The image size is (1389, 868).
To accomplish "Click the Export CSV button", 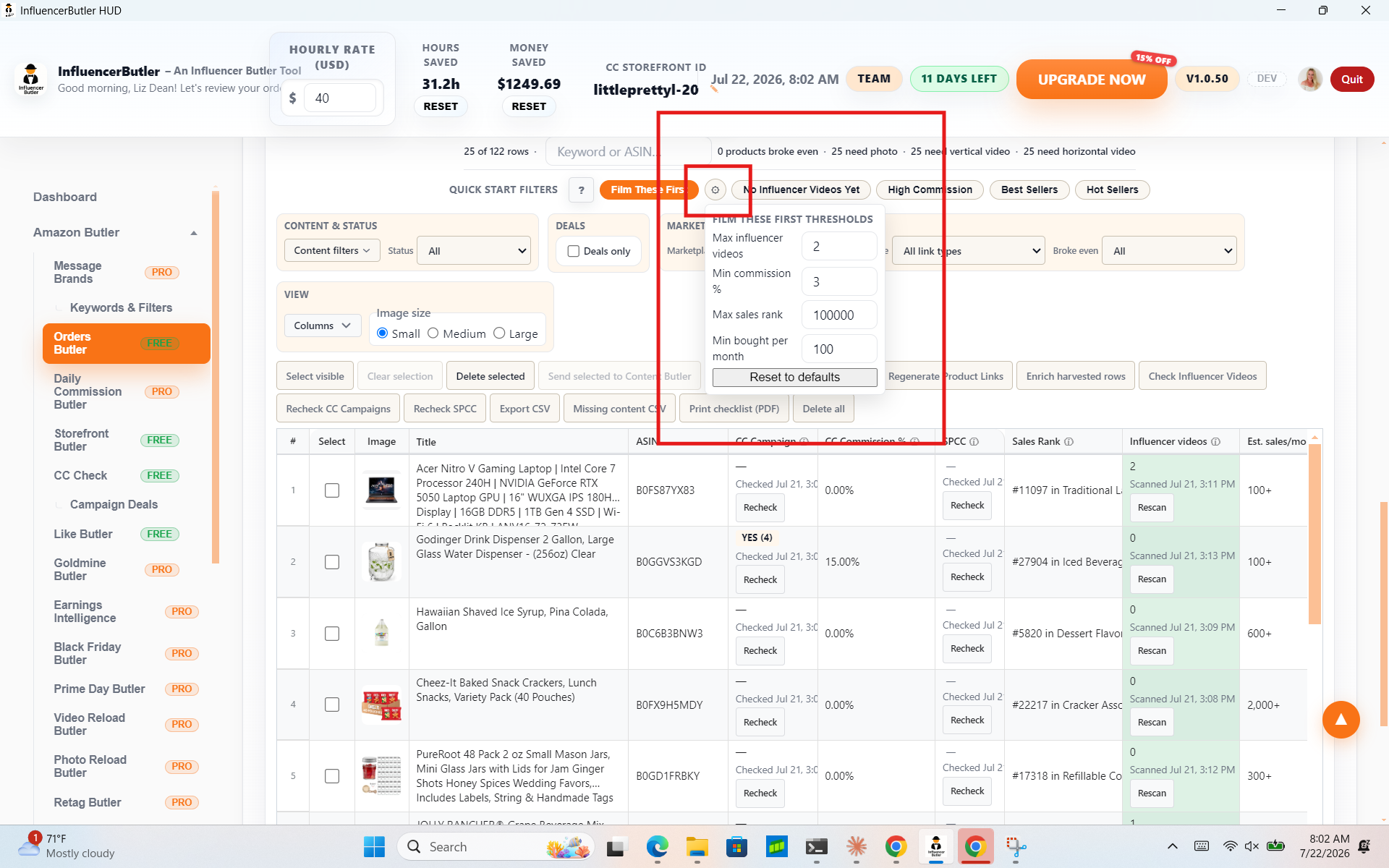I will pos(524,409).
